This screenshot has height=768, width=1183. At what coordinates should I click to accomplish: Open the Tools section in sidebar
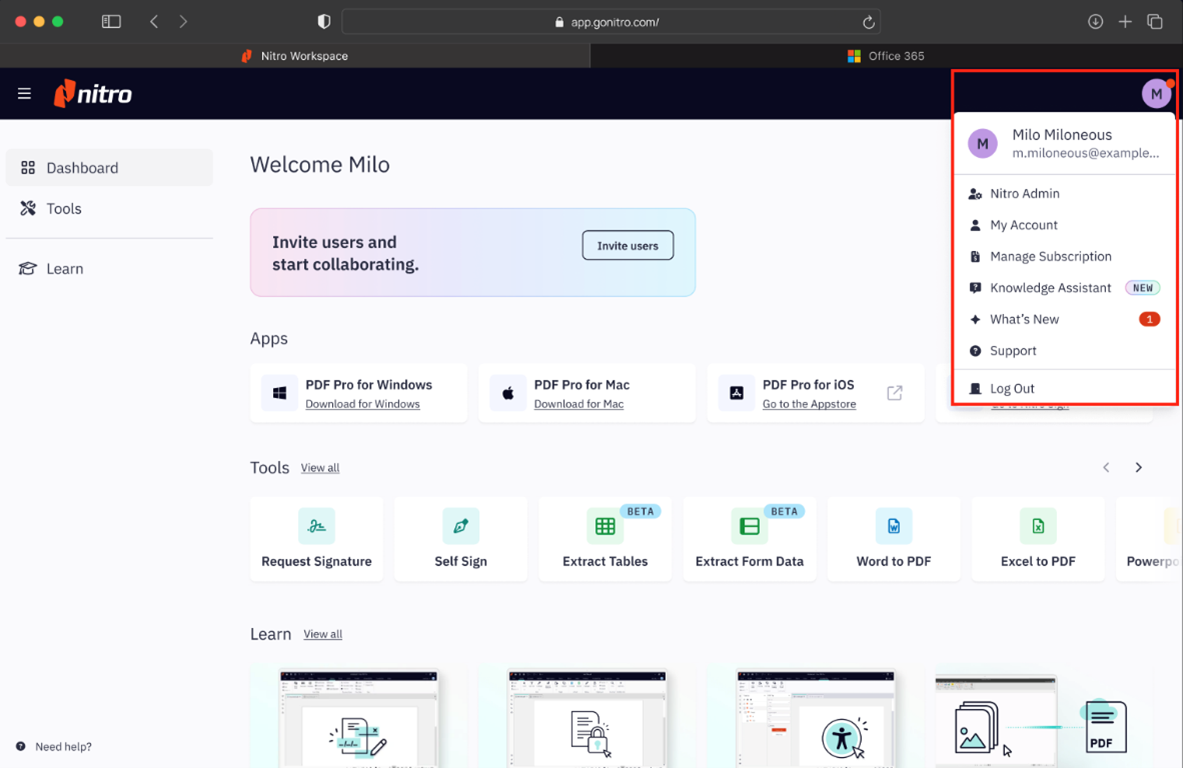(64, 209)
